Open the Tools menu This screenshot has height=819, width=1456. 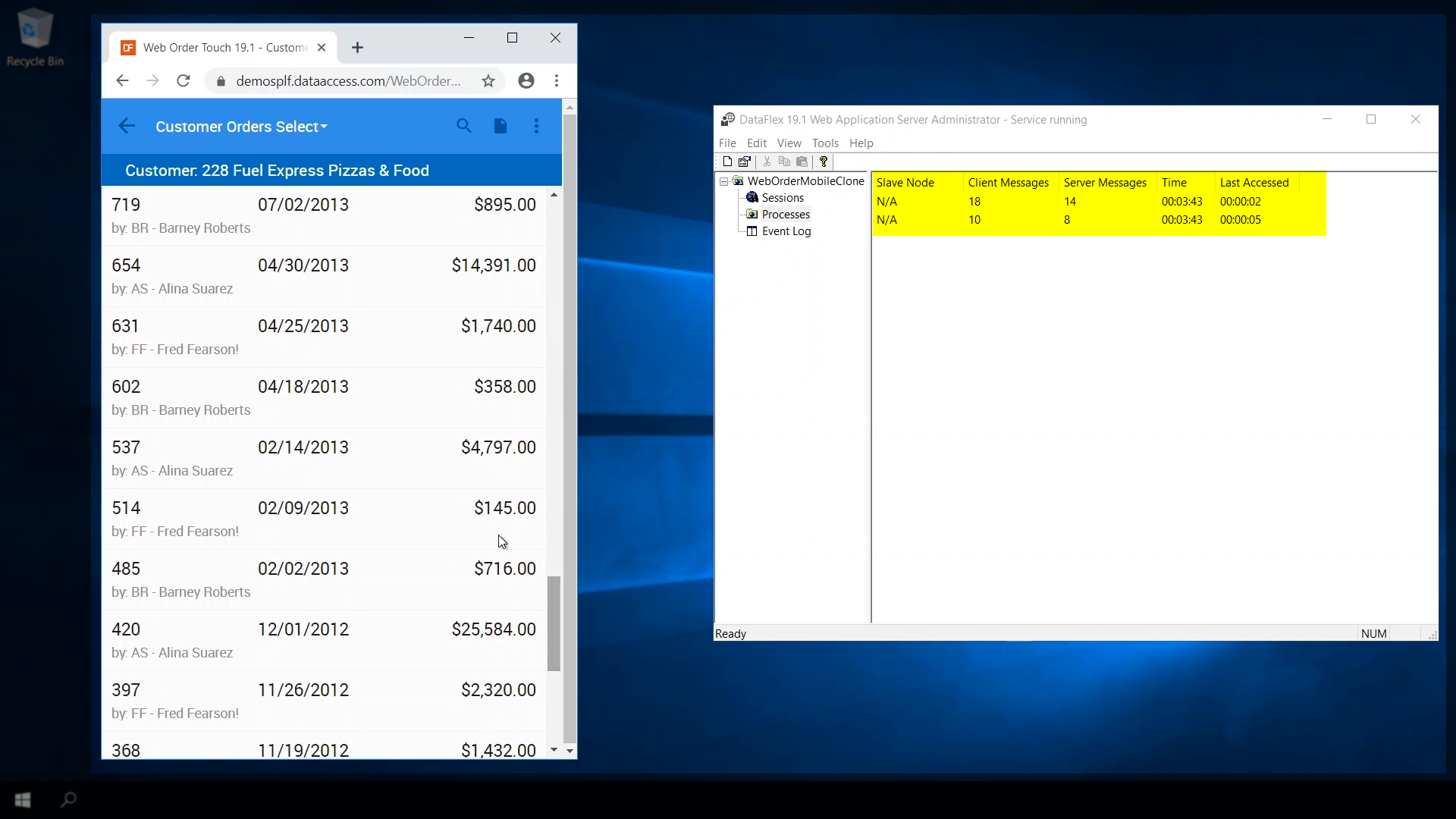pos(825,143)
